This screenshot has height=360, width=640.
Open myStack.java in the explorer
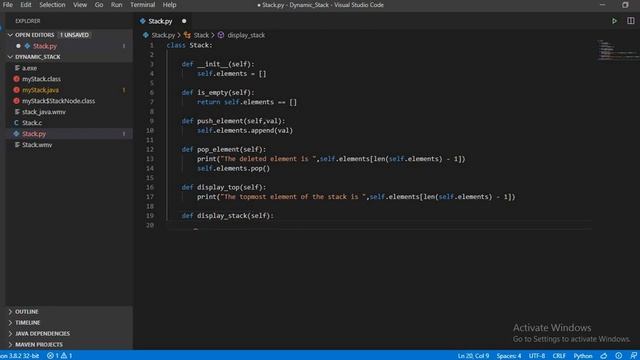click(x=40, y=90)
